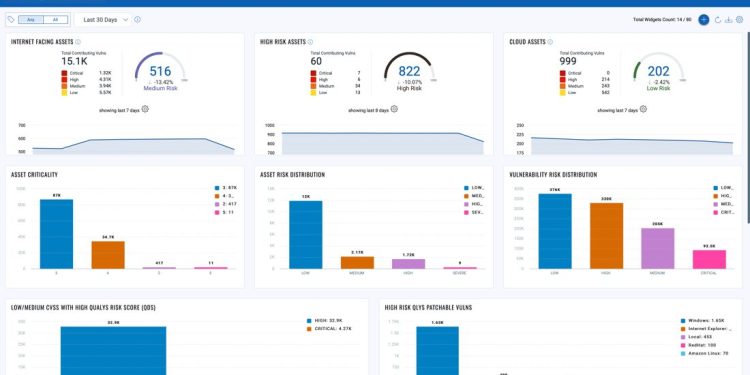750x375 pixels.
Task: Click the 32.9K bar in the QDS widget
Action: coord(113,351)
